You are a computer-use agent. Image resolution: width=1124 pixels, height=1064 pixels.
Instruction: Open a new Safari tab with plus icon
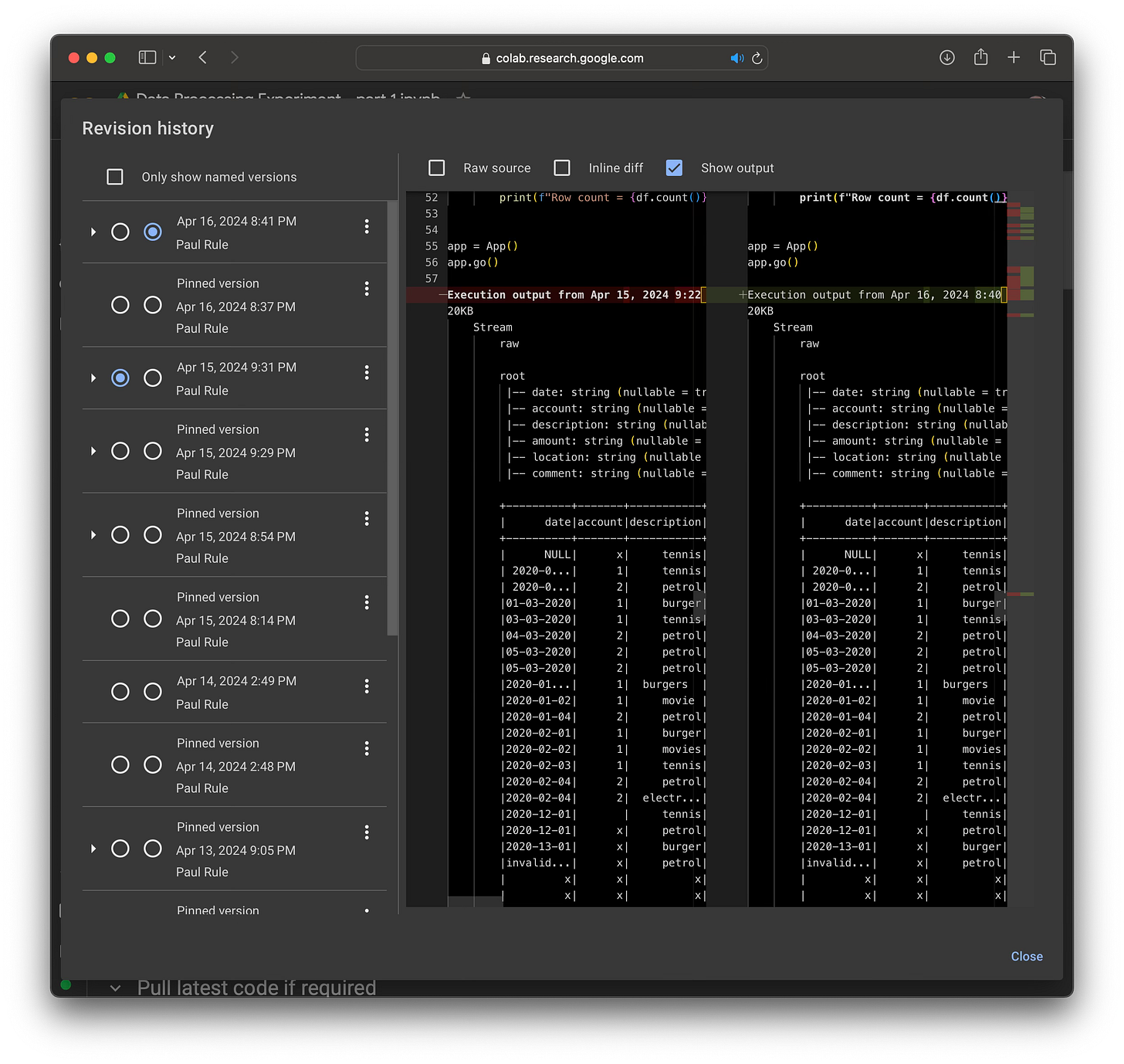point(1014,57)
